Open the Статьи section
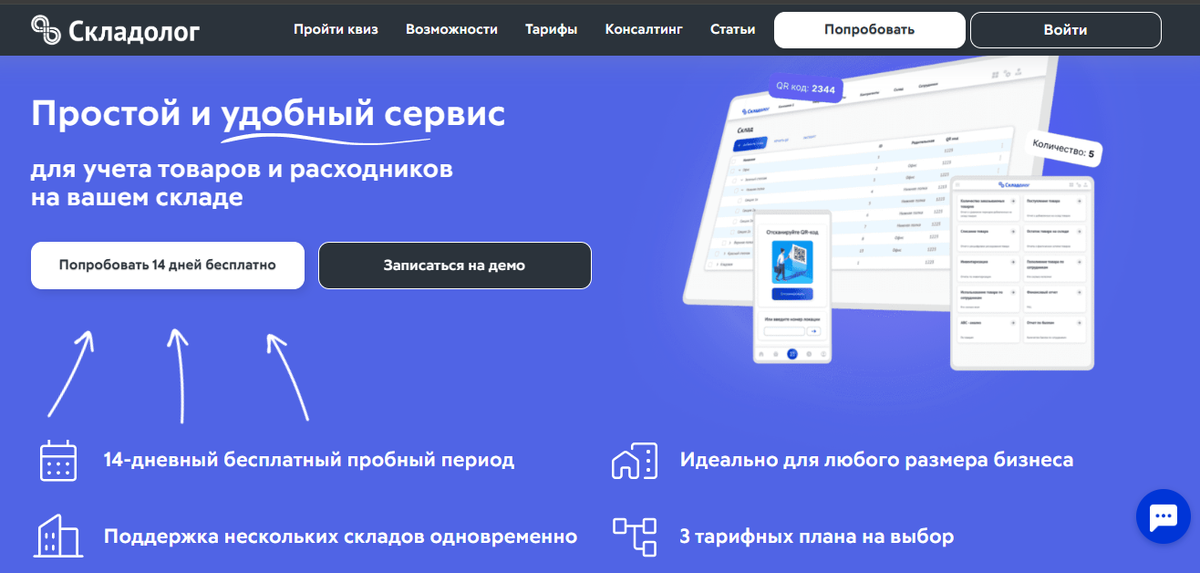1200x573 pixels. pos(733,30)
